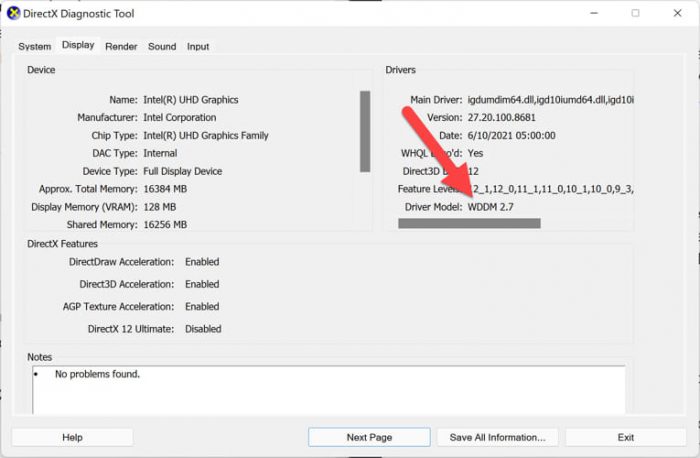Click the DirectX Diagnostic Tool title icon

pos(13,13)
